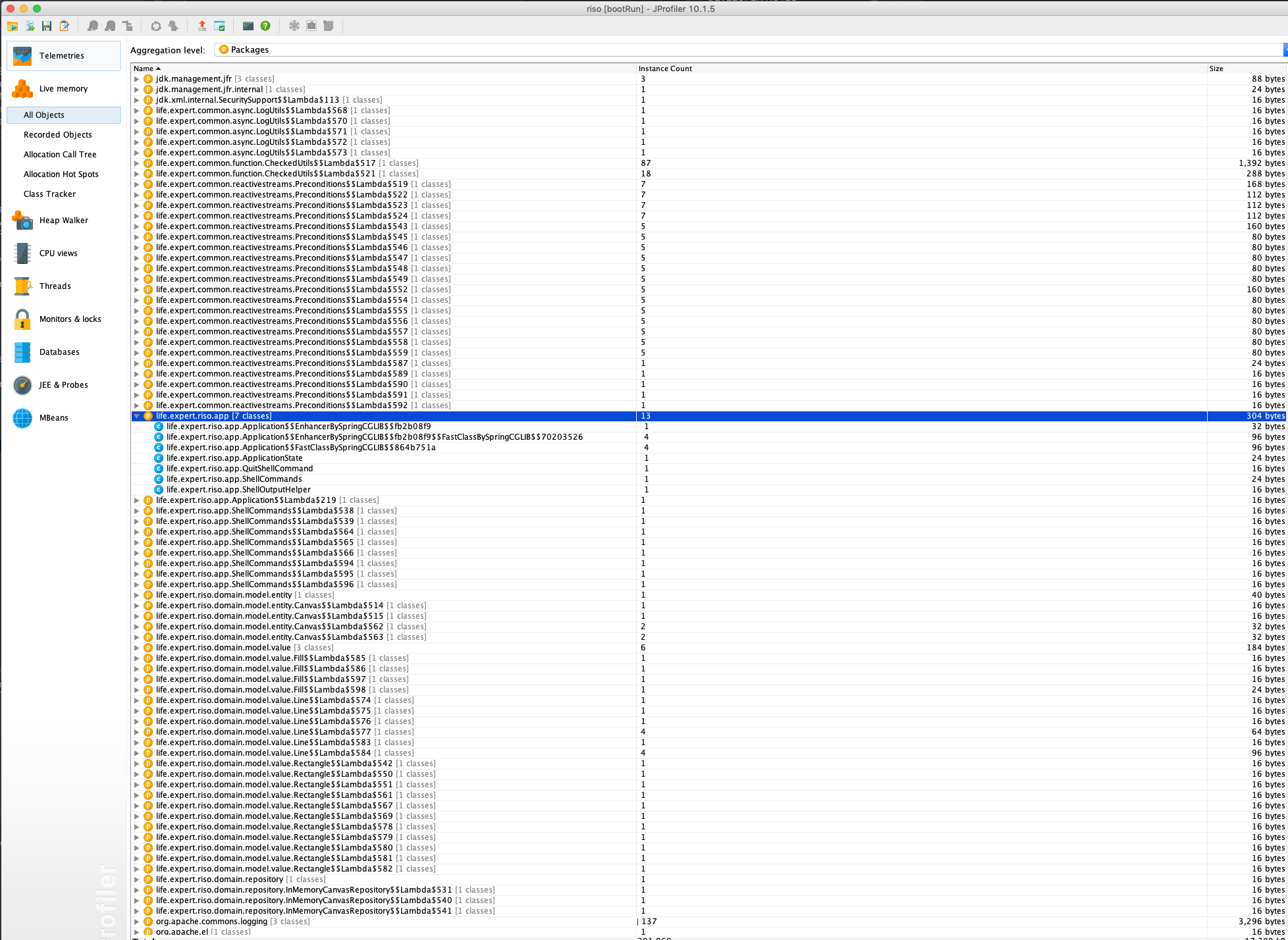Open view settings icon with green checkmark

pyautogui.click(x=219, y=26)
